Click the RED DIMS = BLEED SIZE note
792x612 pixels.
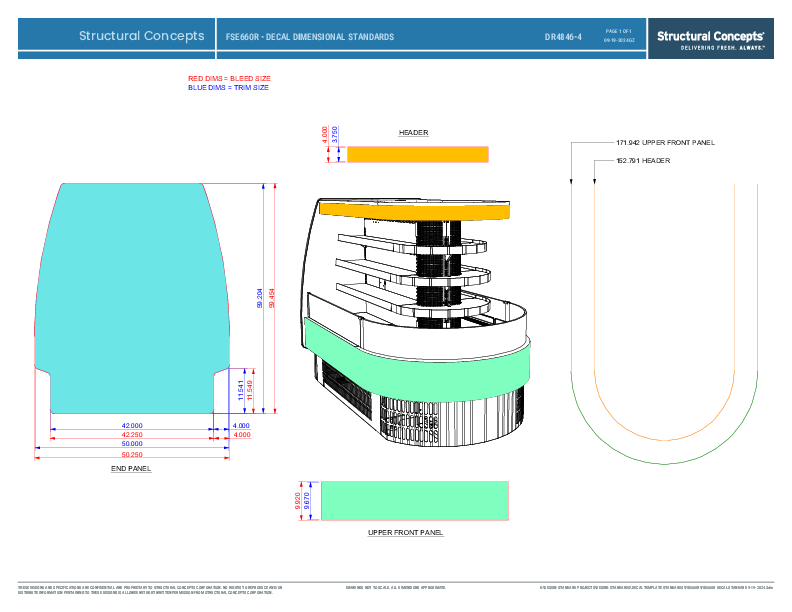click(229, 78)
